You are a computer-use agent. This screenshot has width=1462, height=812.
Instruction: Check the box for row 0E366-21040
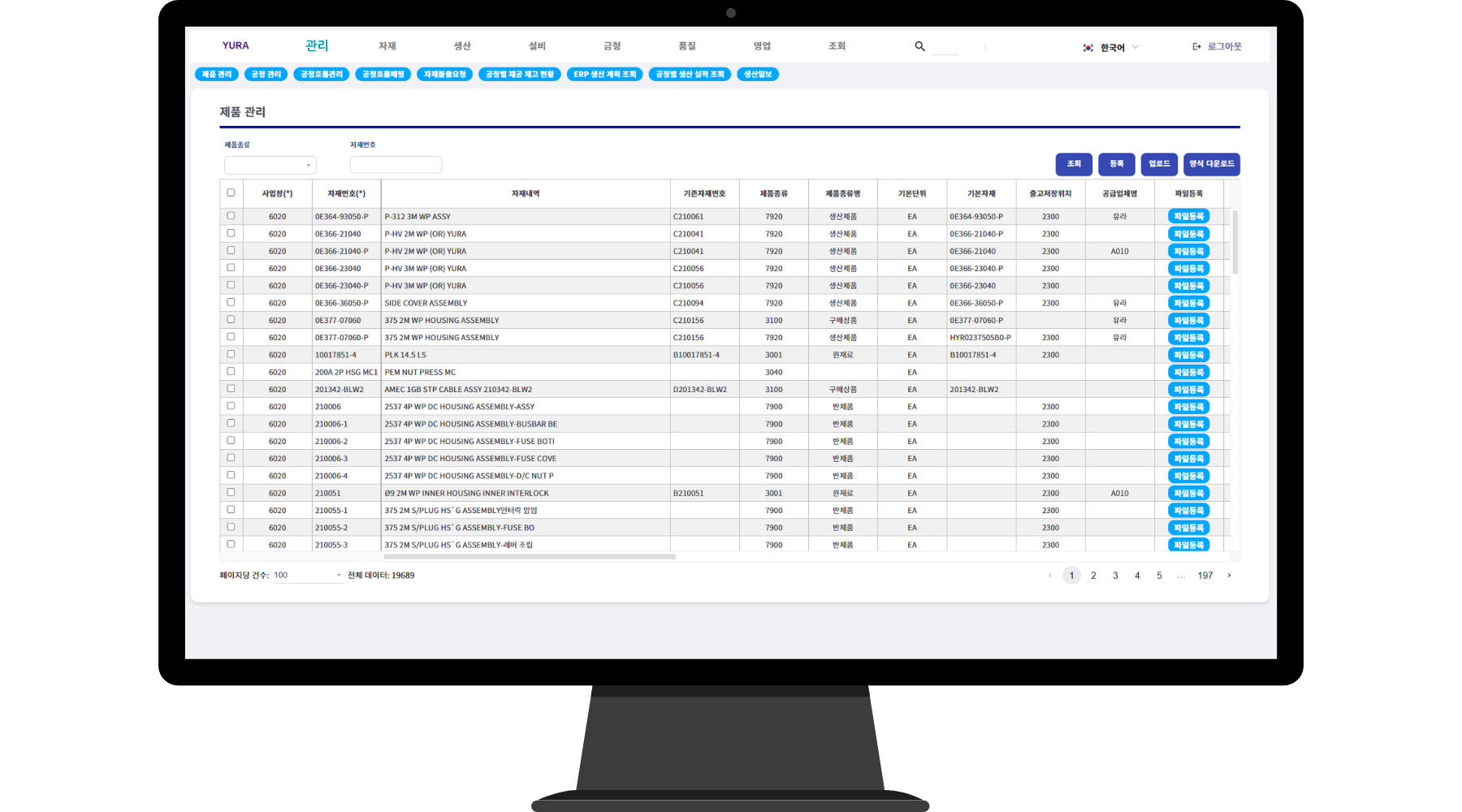pyautogui.click(x=231, y=234)
